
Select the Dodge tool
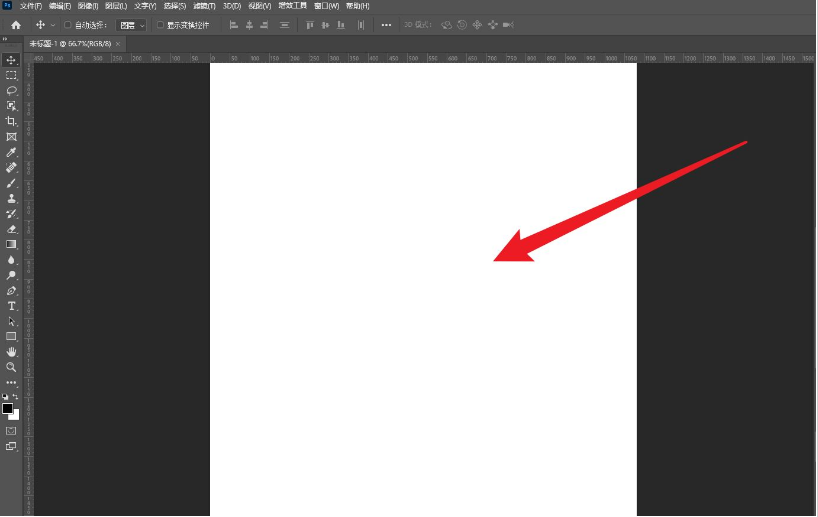point(11,275)
